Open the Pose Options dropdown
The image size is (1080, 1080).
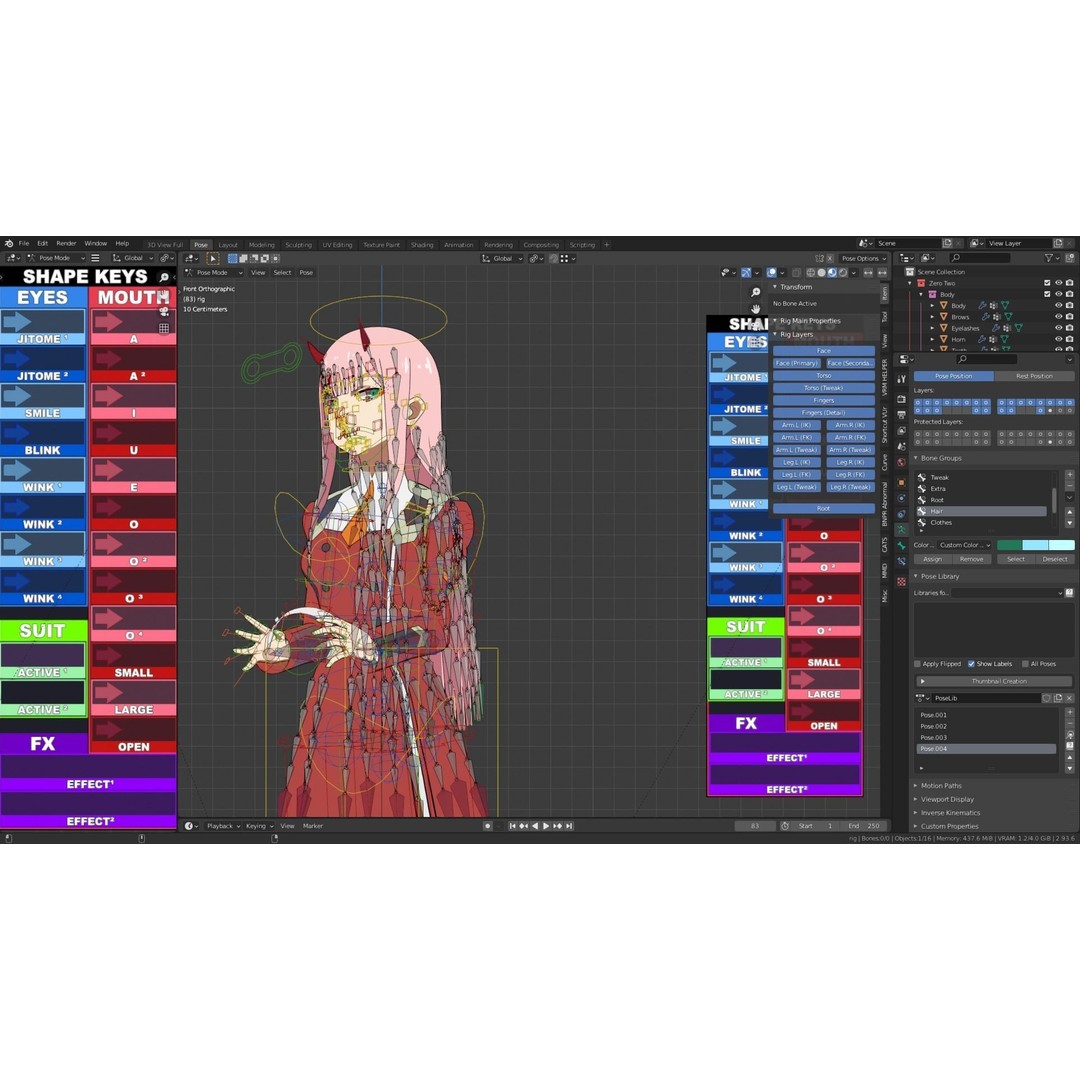tap(864, 258)
